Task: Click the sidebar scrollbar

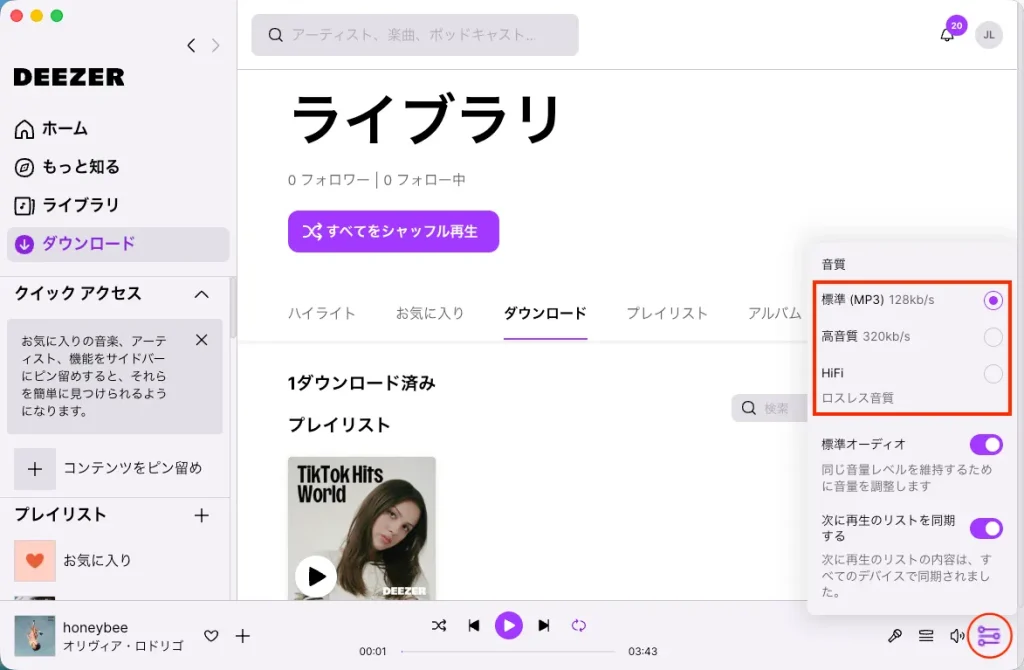Action: tap(232, 307)
